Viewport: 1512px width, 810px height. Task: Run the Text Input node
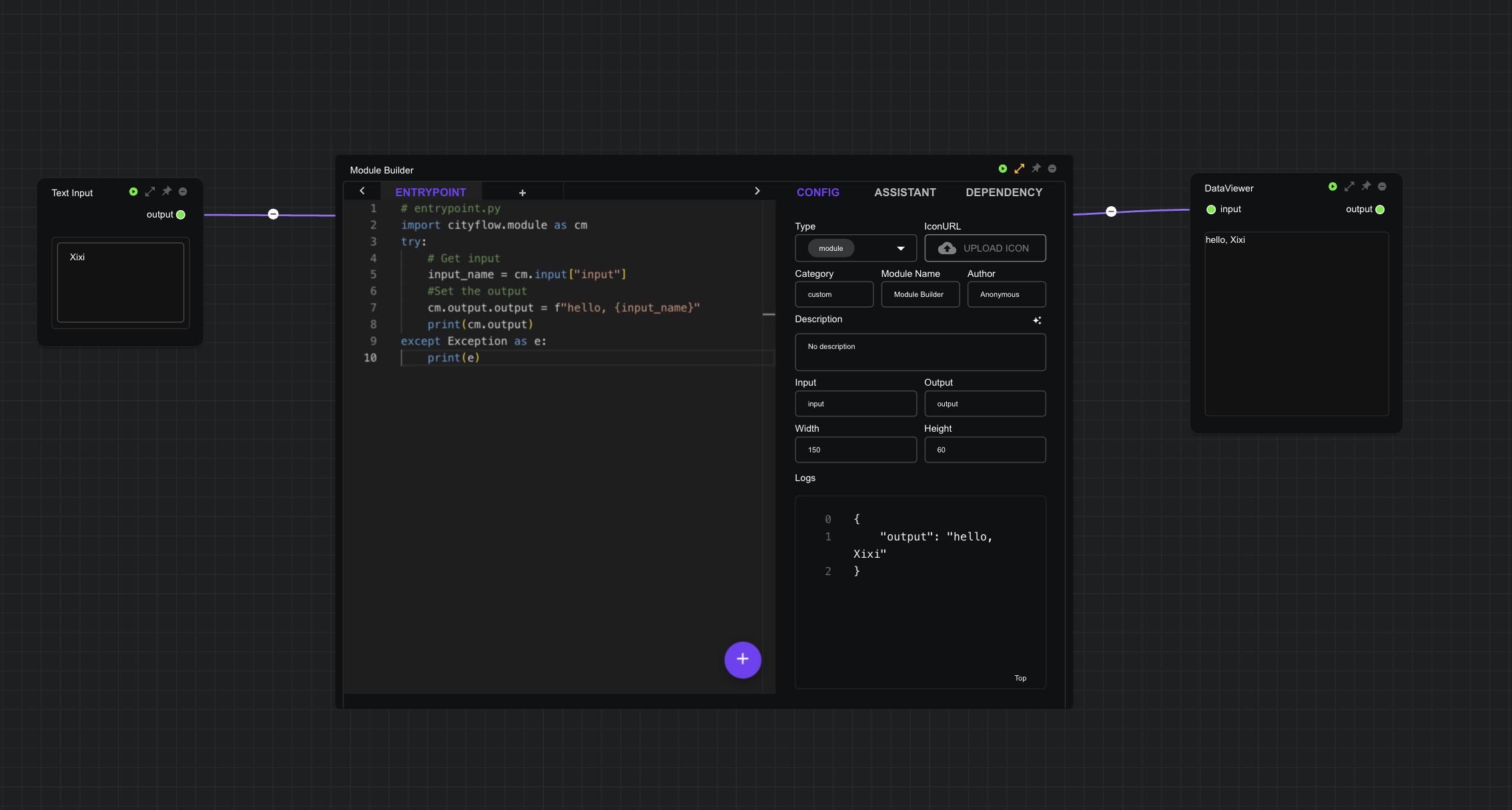pyautogui.click(x=133, y=191)
